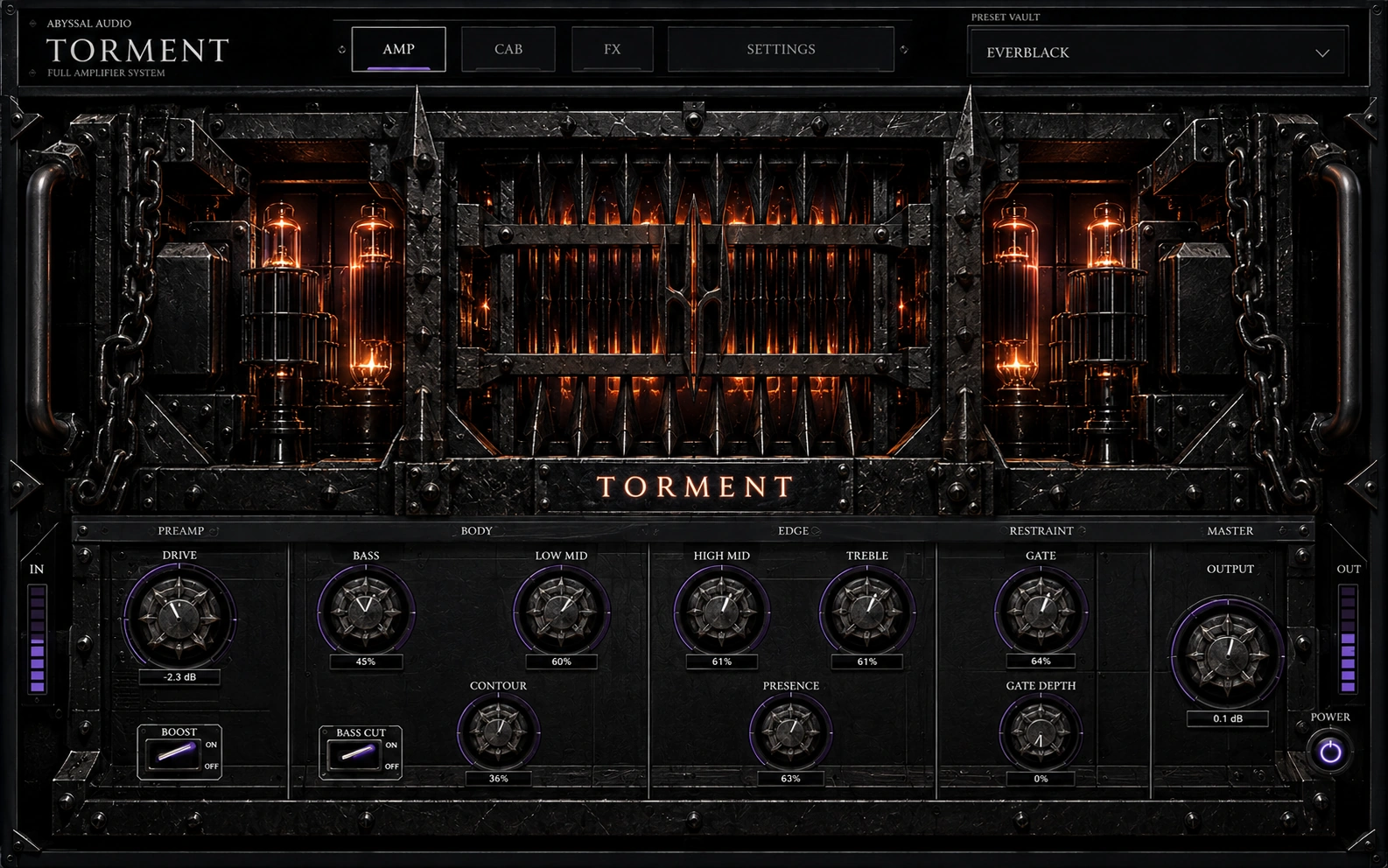Viewport: 1388px width, 868px height.
Task: Click the master Output knob
Action: (1228, 653)
